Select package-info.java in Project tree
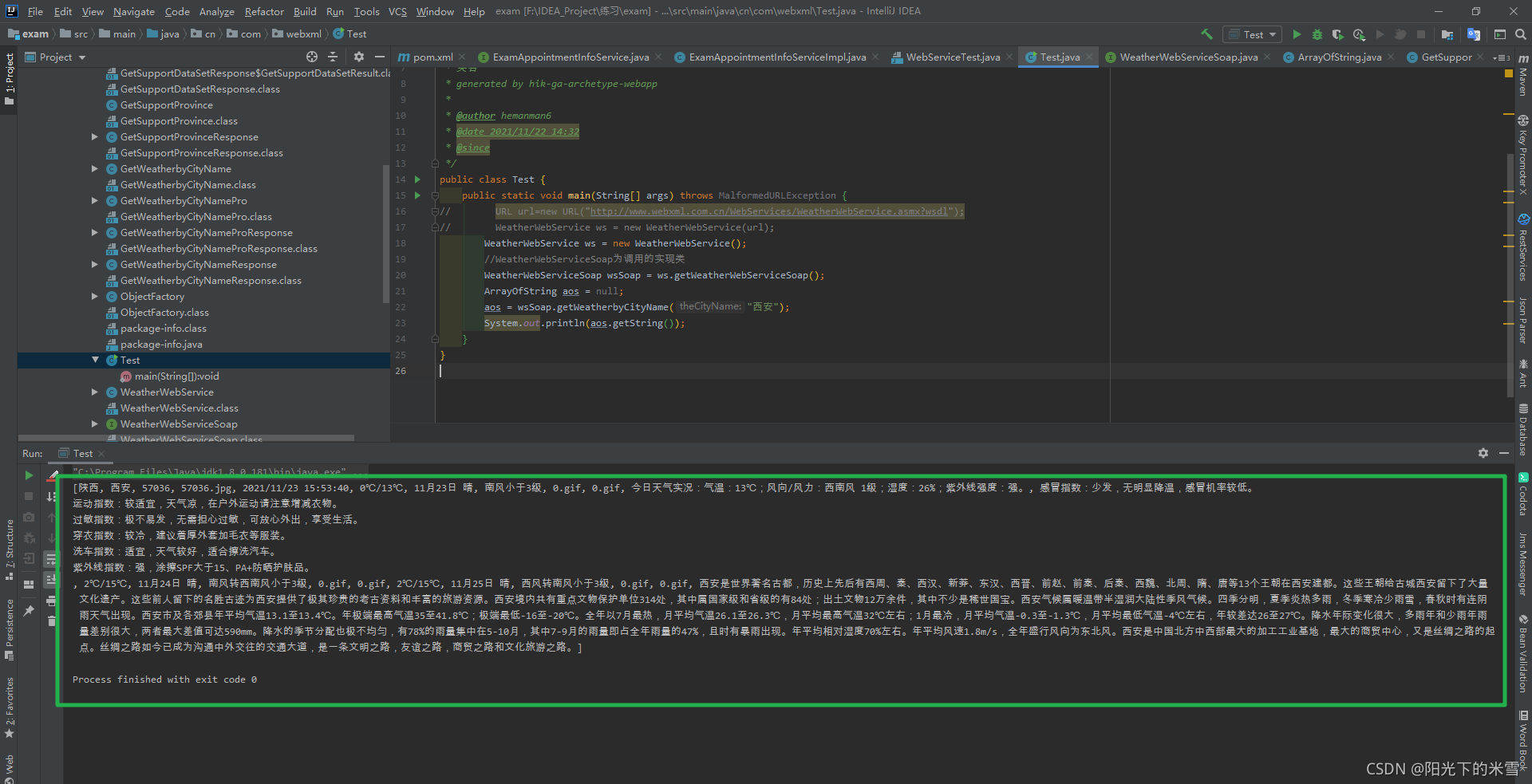Viewport: 1532px width, 784px height. 161,344
